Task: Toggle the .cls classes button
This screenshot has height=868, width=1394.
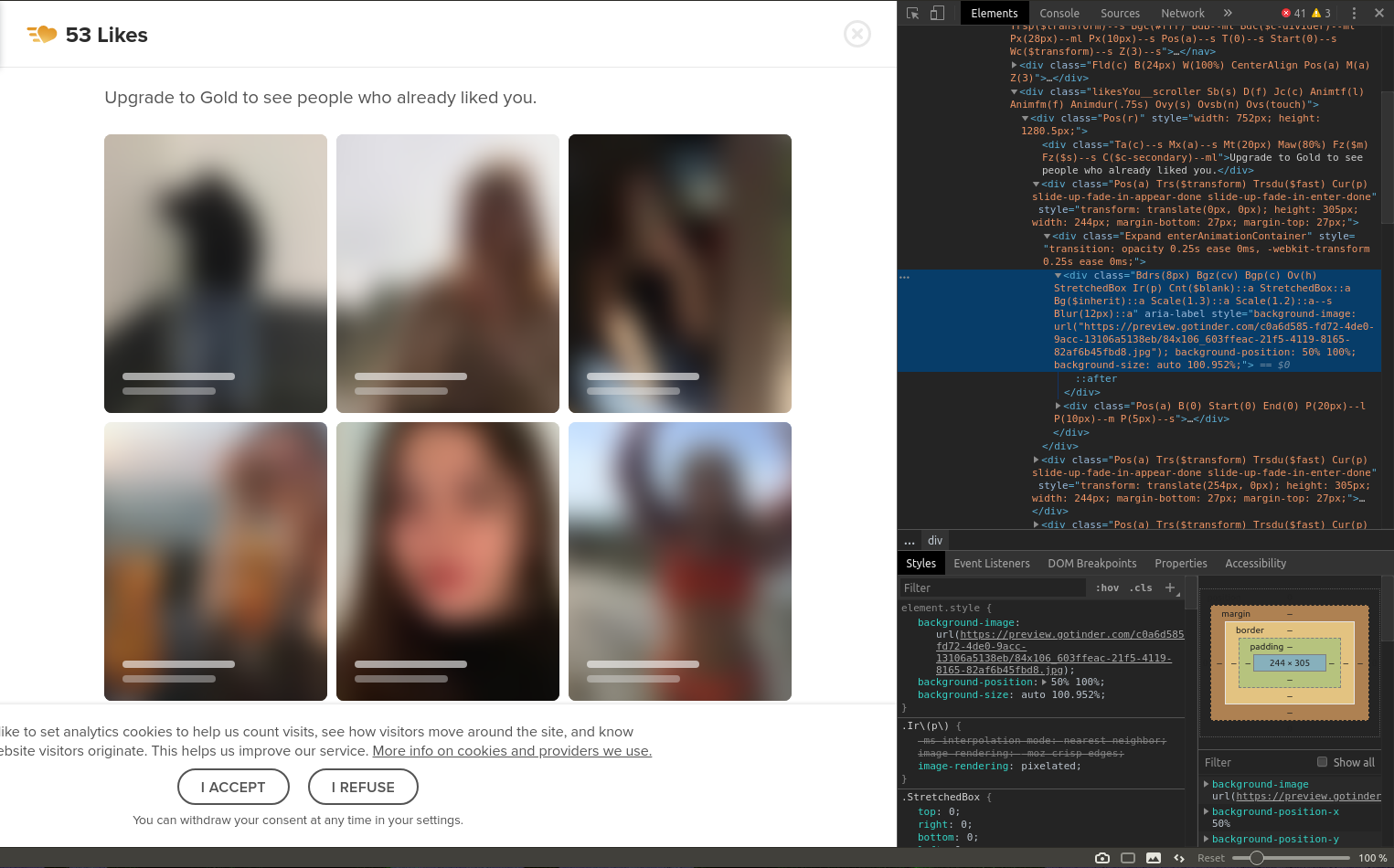Action: [1141, 588]
